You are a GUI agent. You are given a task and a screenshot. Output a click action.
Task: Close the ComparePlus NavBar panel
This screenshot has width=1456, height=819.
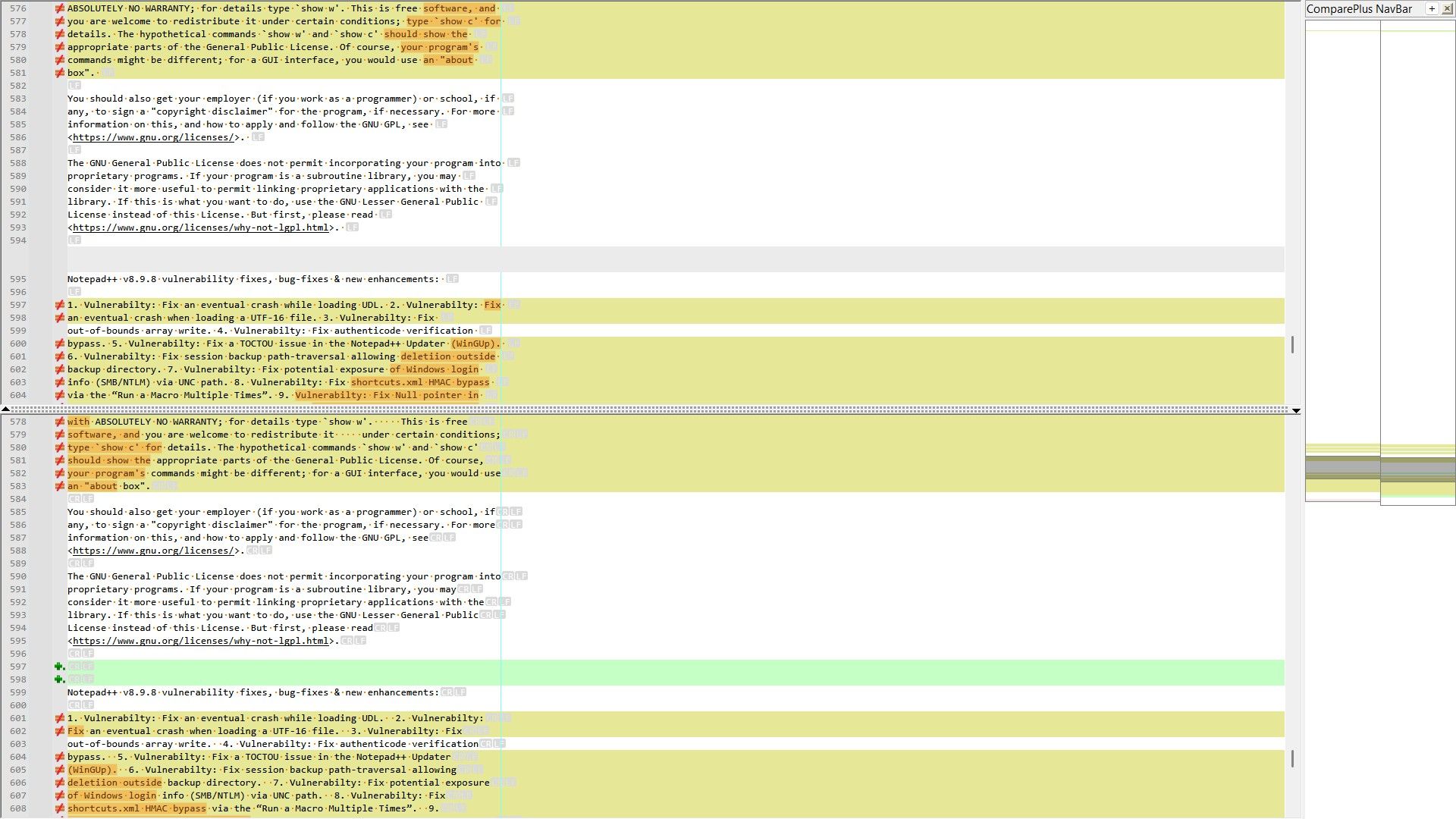[x=1447, y=9]
